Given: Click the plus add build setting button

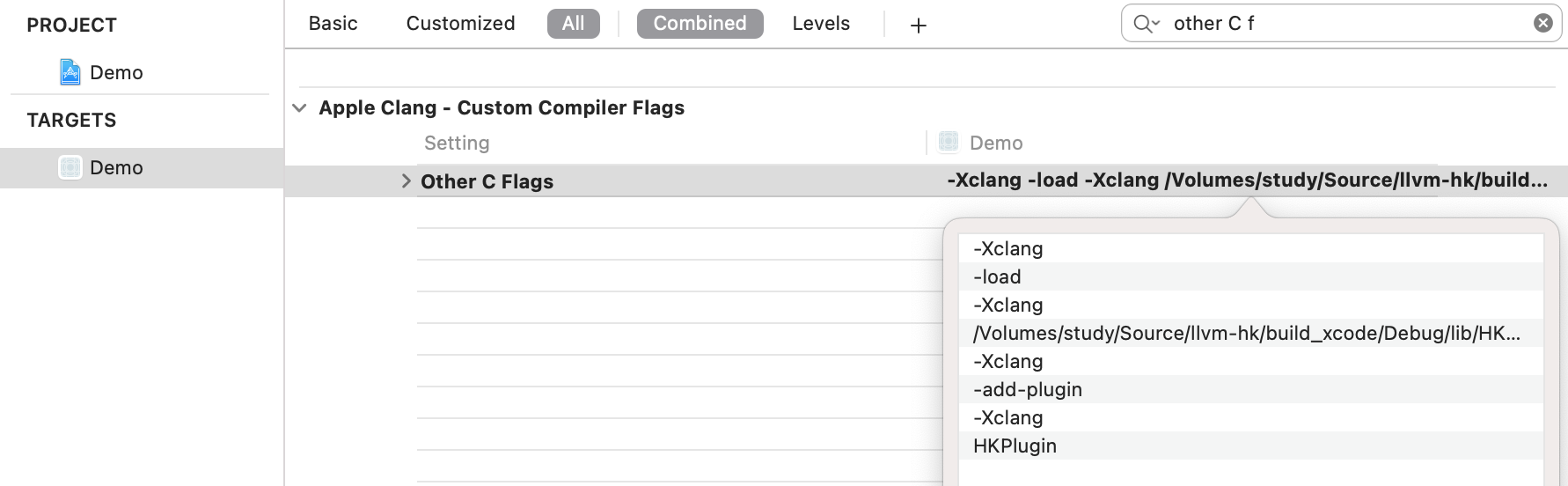Looking at the screenshot, I should pos(918,26).
